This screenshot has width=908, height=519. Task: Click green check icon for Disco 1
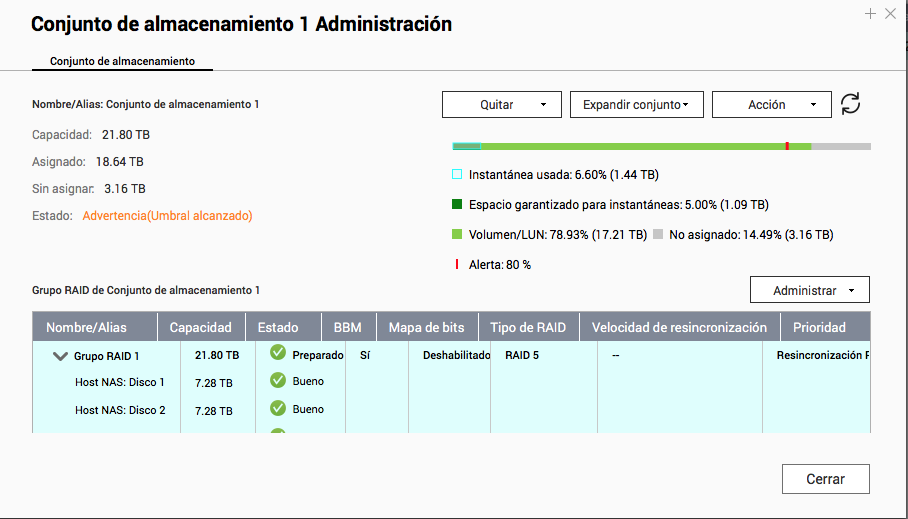coord(278,380)
